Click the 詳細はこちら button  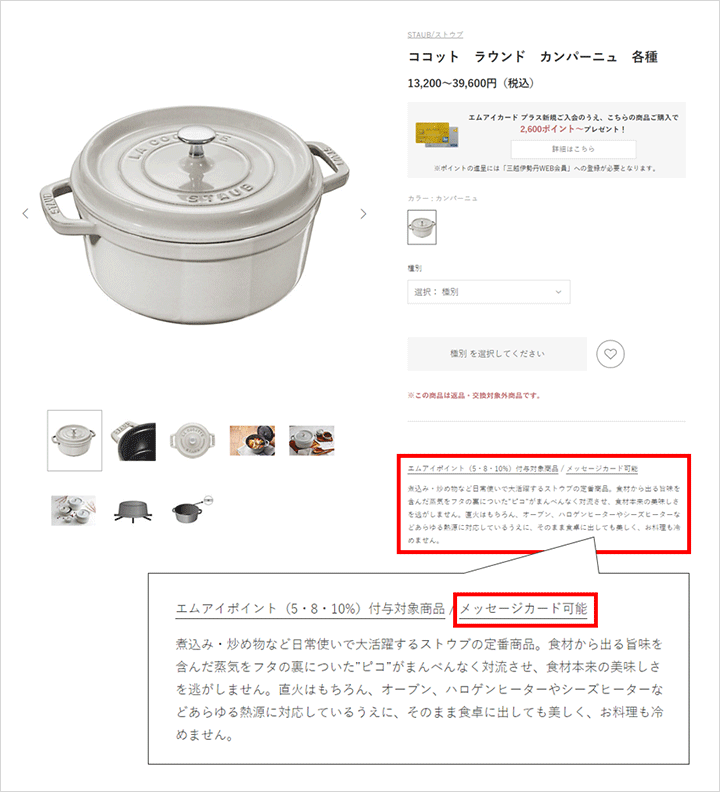click(573, 149)
